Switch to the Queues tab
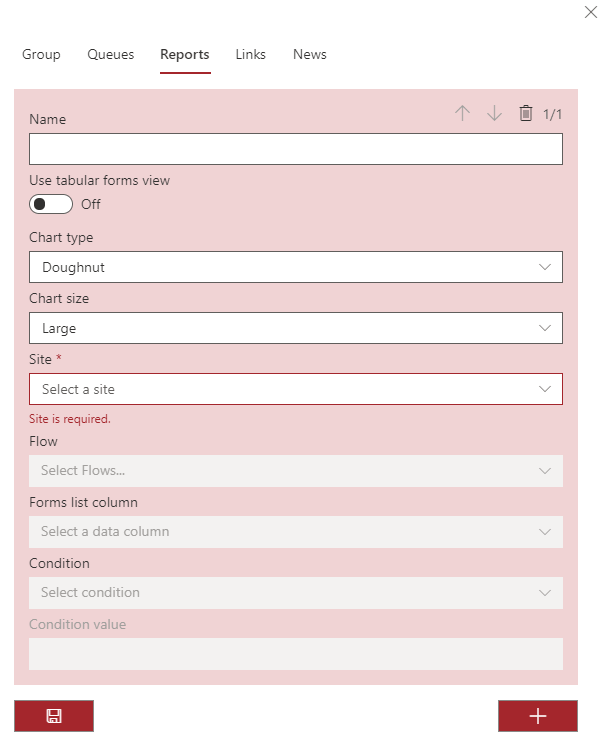This screenshot has width=604, height=742. coord(111,54)
